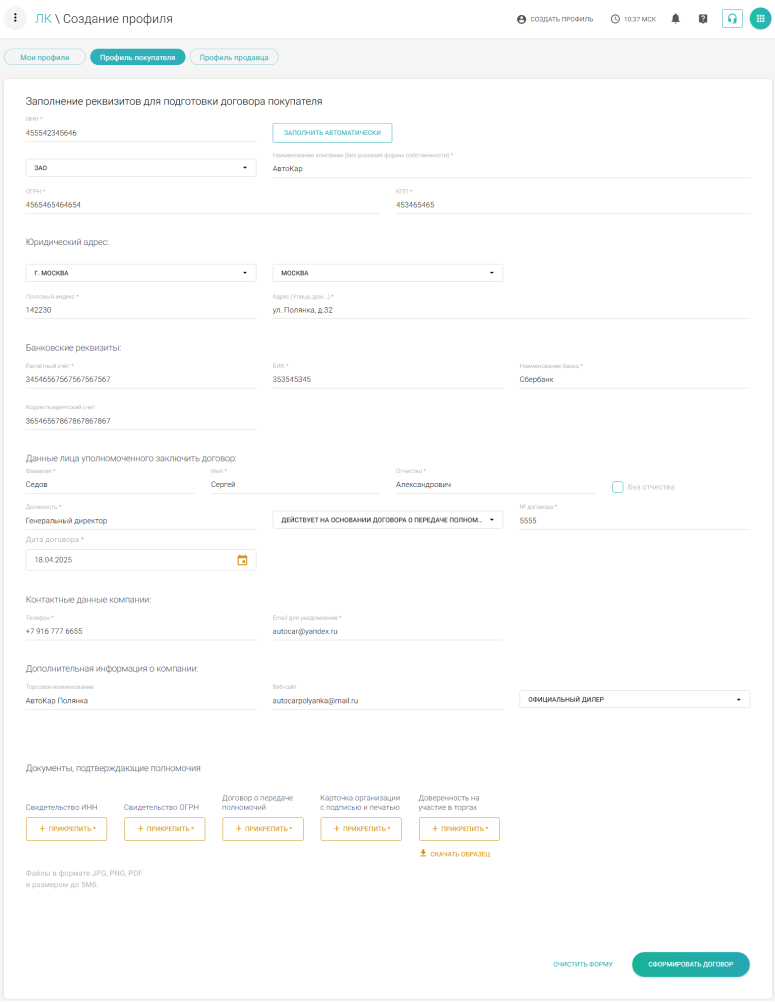Viewport: 775px width, 1002px height.
Task: Open calendar picker for Дата договора
Action: 242,560
